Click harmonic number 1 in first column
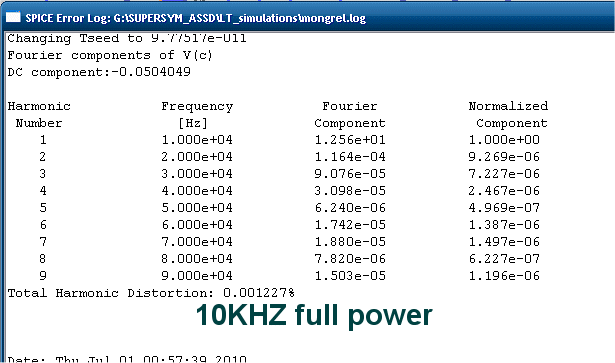 click(x=43, y=140)
